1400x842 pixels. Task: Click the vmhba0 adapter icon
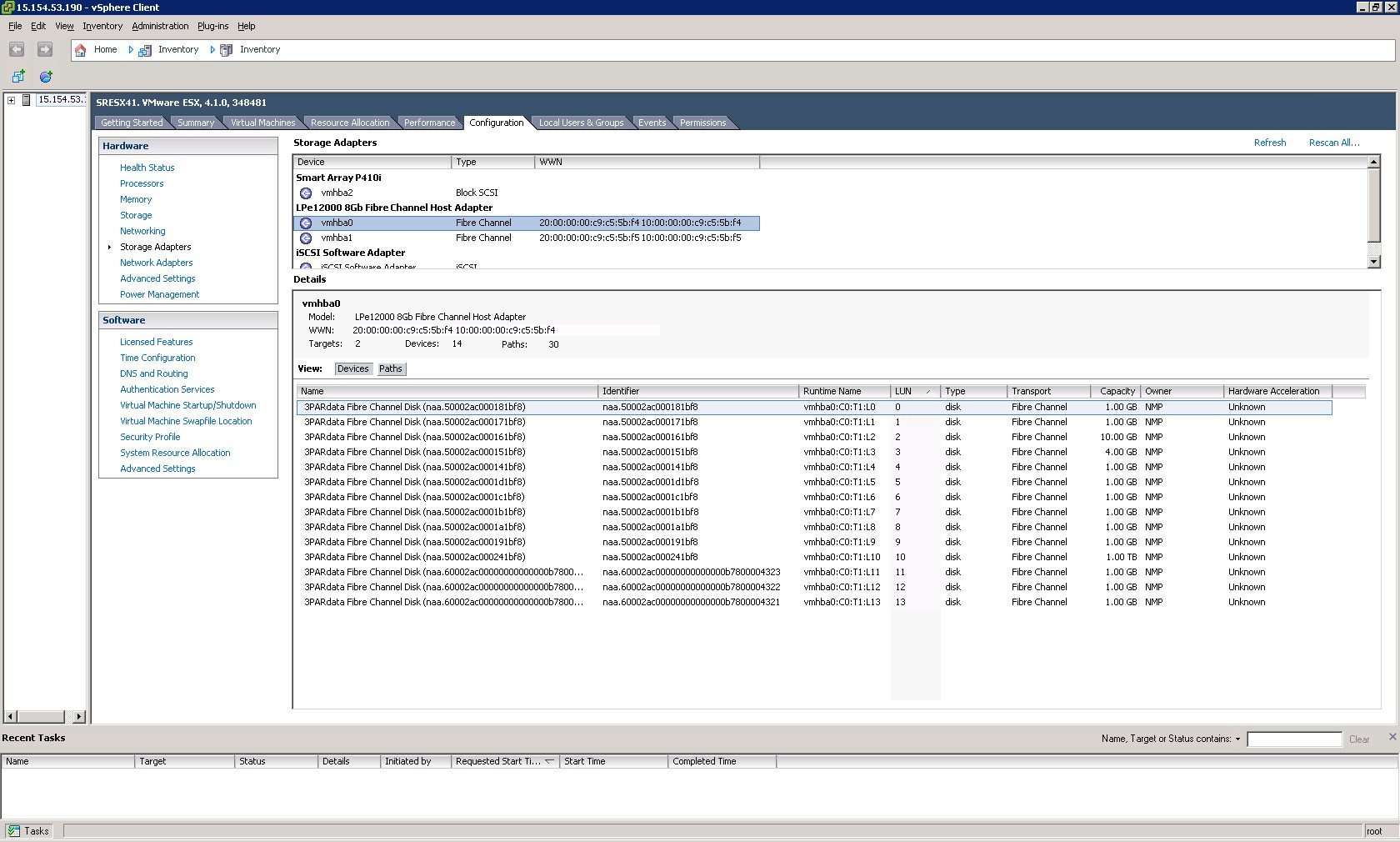tap(306, 223)
